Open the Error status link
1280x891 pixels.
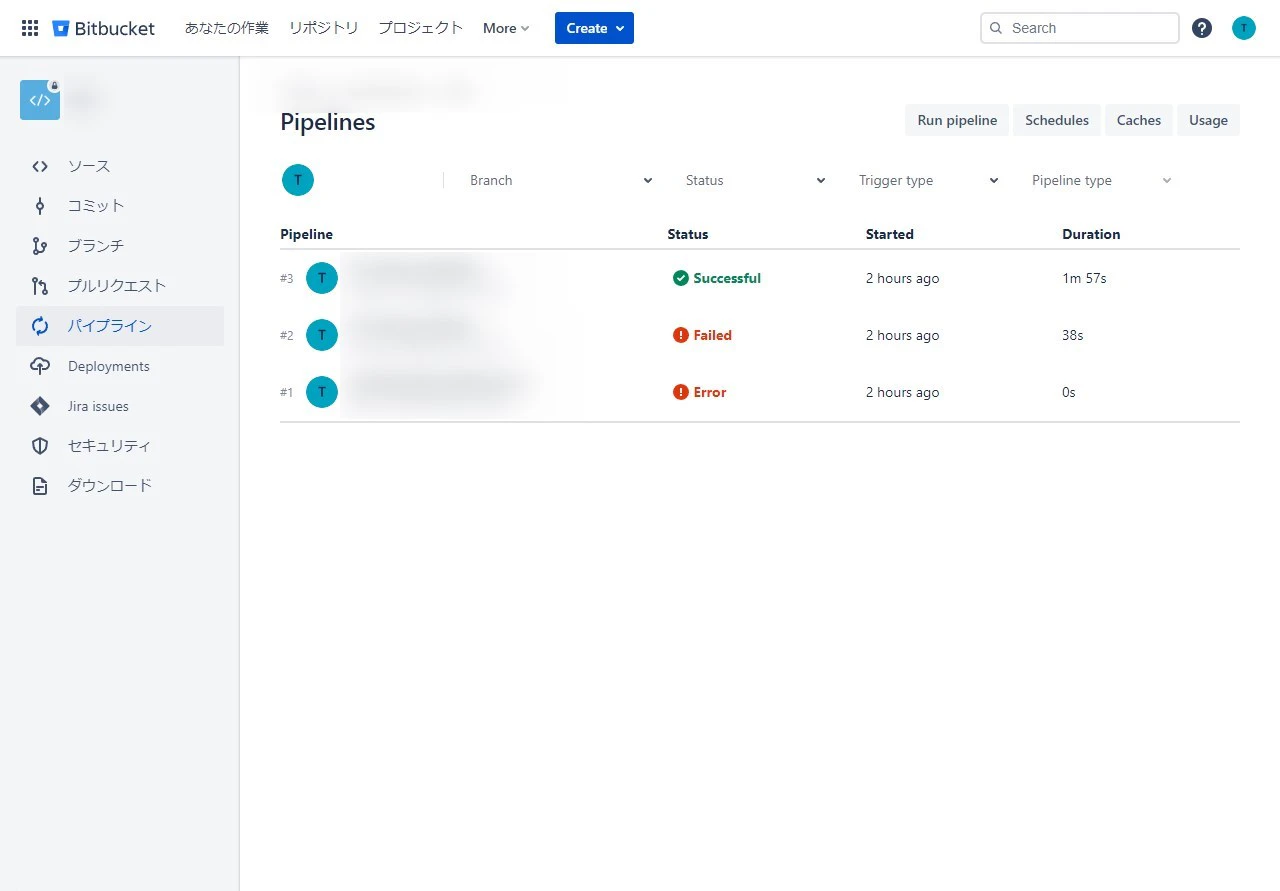click(710, 392)
